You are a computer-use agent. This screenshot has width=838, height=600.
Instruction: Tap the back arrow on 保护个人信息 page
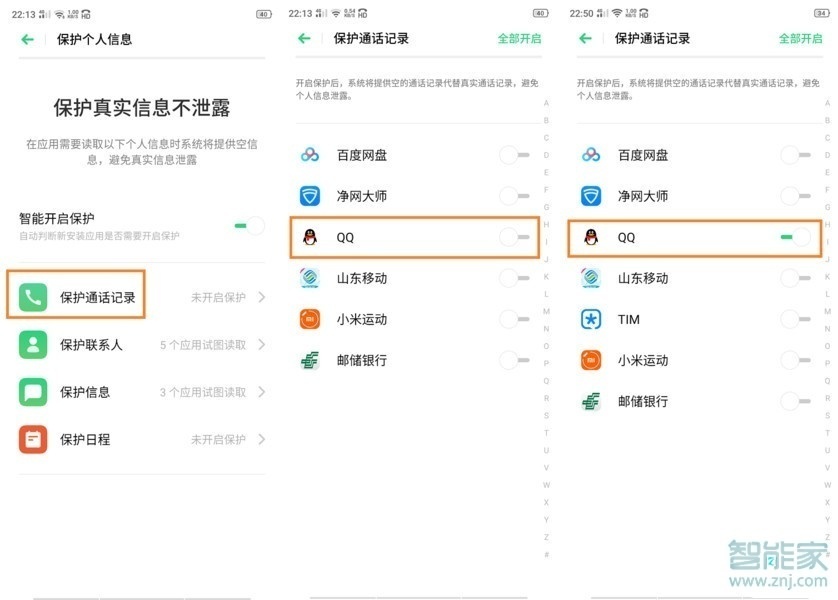25,38
